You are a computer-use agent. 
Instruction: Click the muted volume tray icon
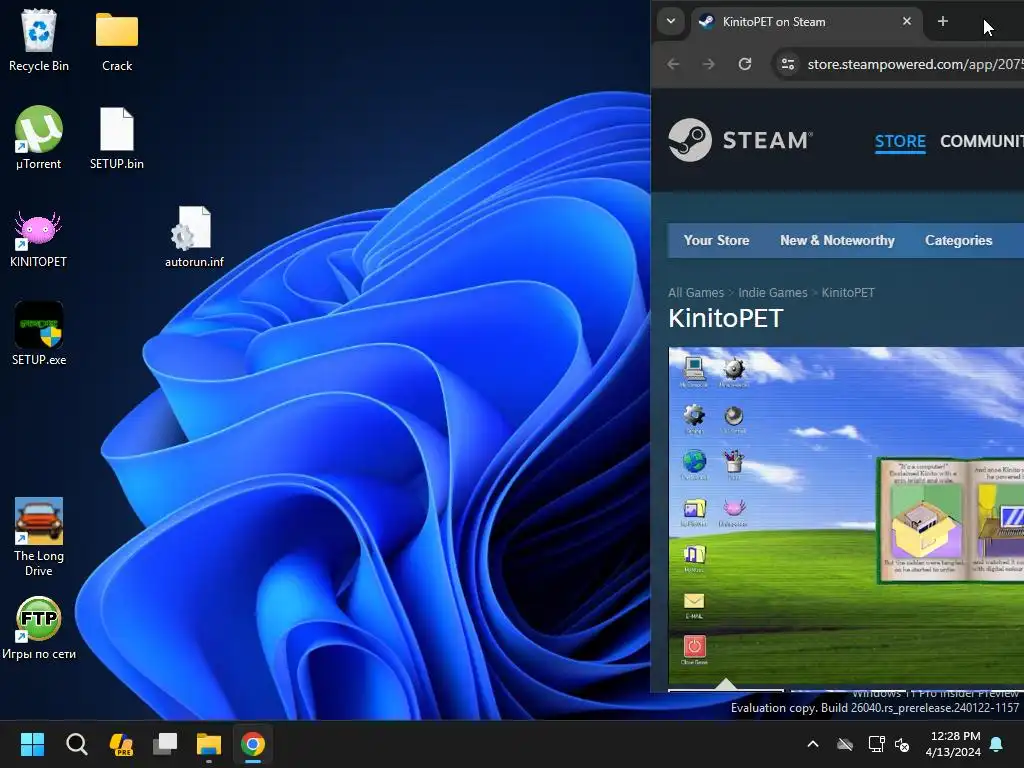pos(902,744)
